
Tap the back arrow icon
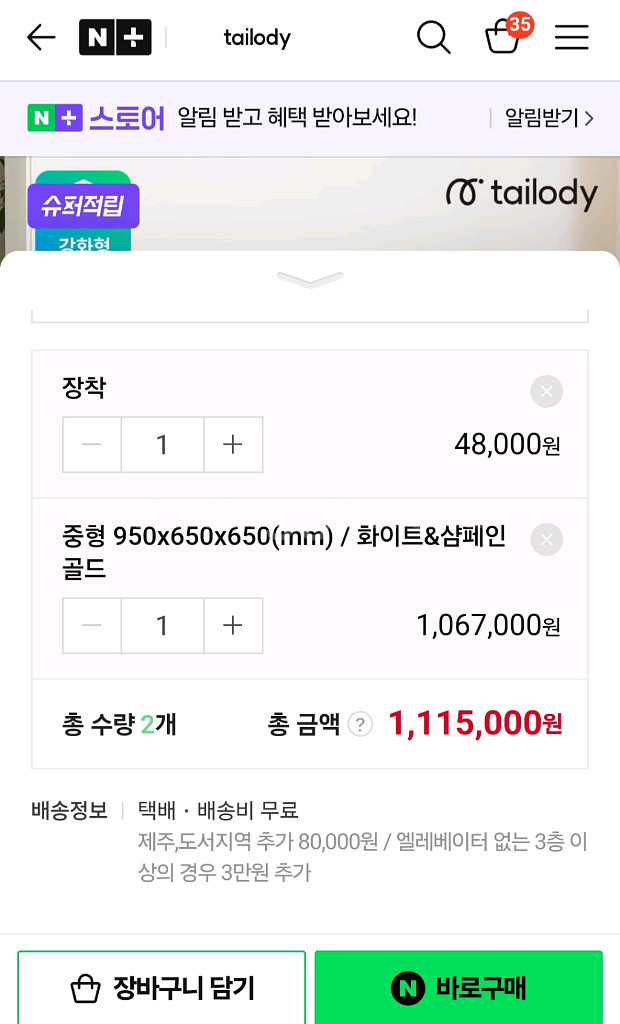41,38
